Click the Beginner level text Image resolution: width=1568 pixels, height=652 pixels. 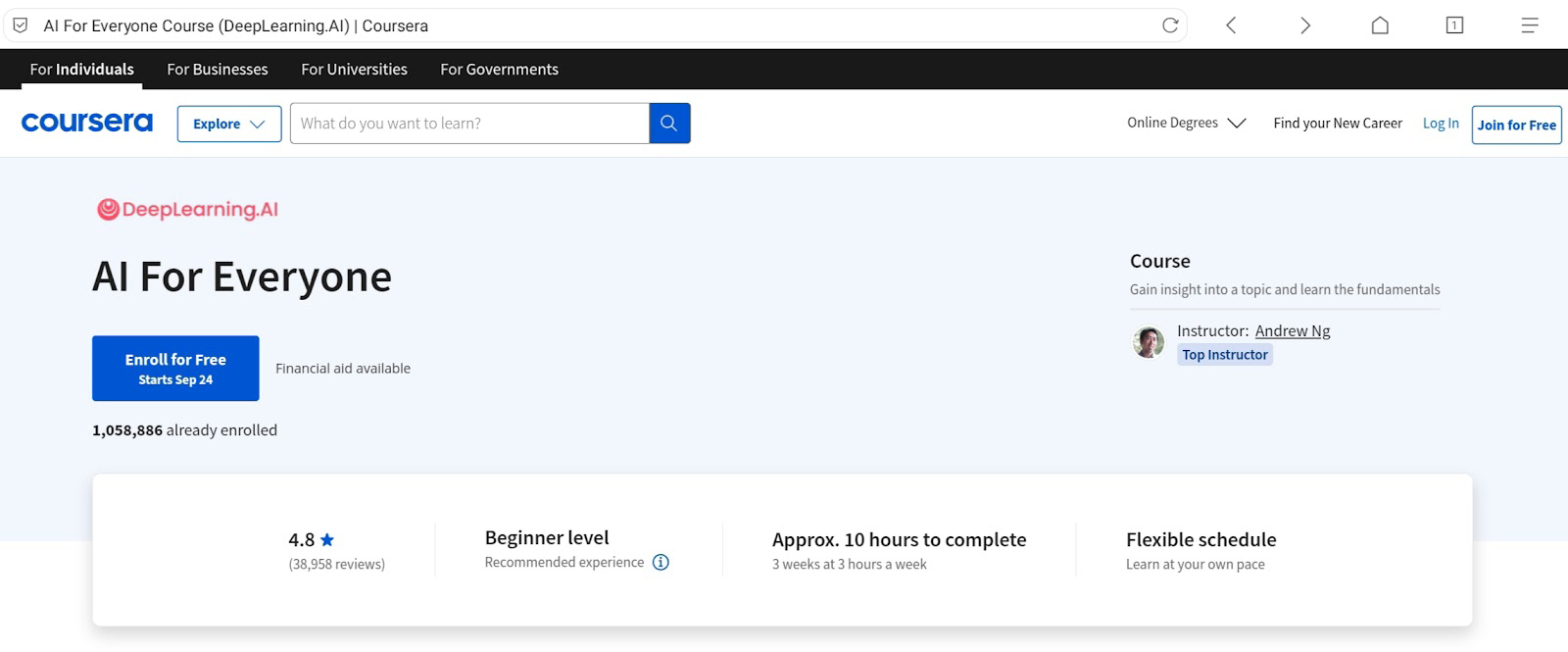[x=547, y=538]
